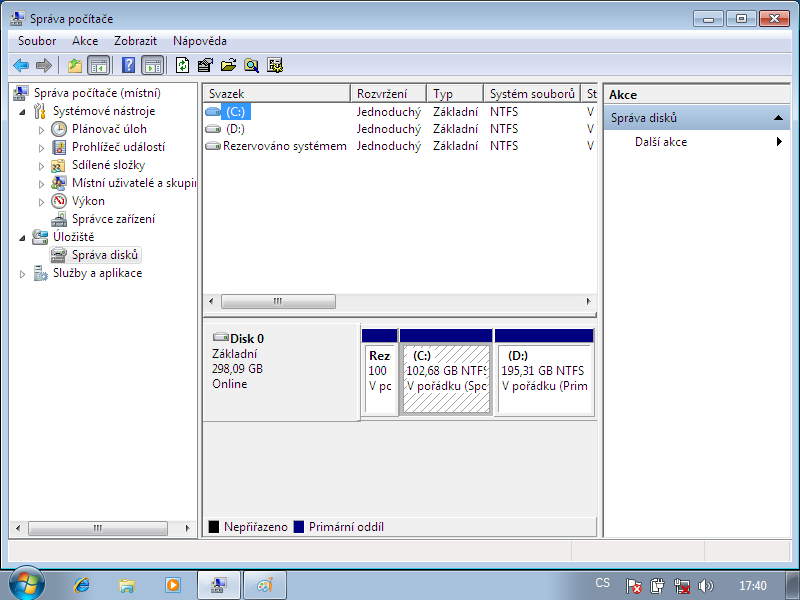Click the settings list toolbar icon
800x600 pixels.
[x=274, y=65]
